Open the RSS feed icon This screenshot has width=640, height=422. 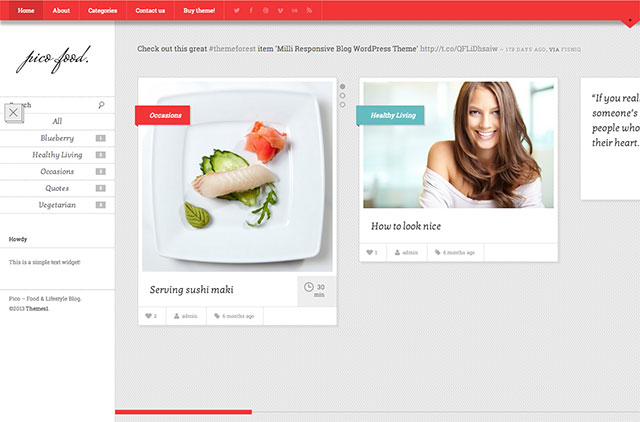click(309, 10)
